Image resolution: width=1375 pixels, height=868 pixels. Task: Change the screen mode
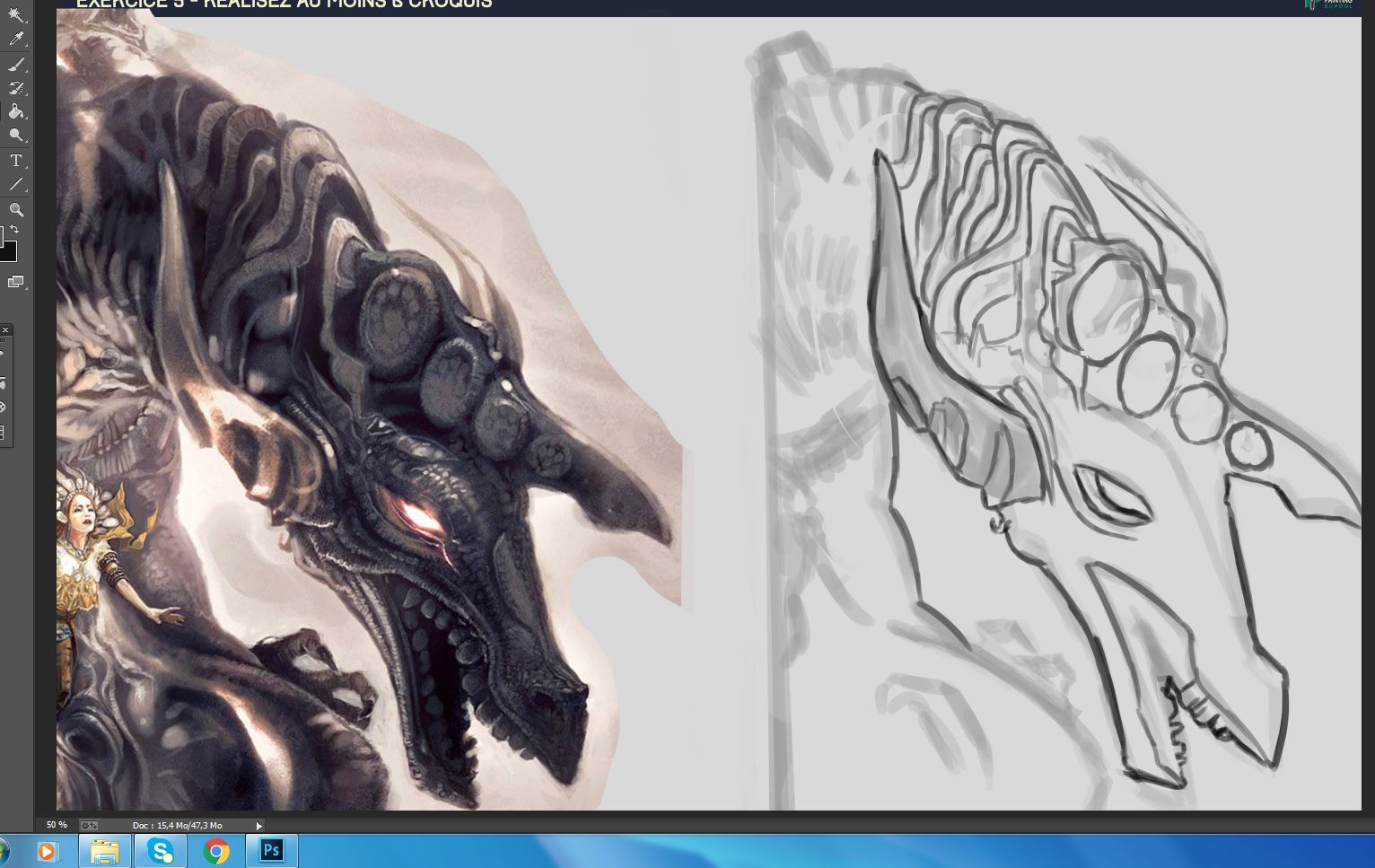point(16,282)
